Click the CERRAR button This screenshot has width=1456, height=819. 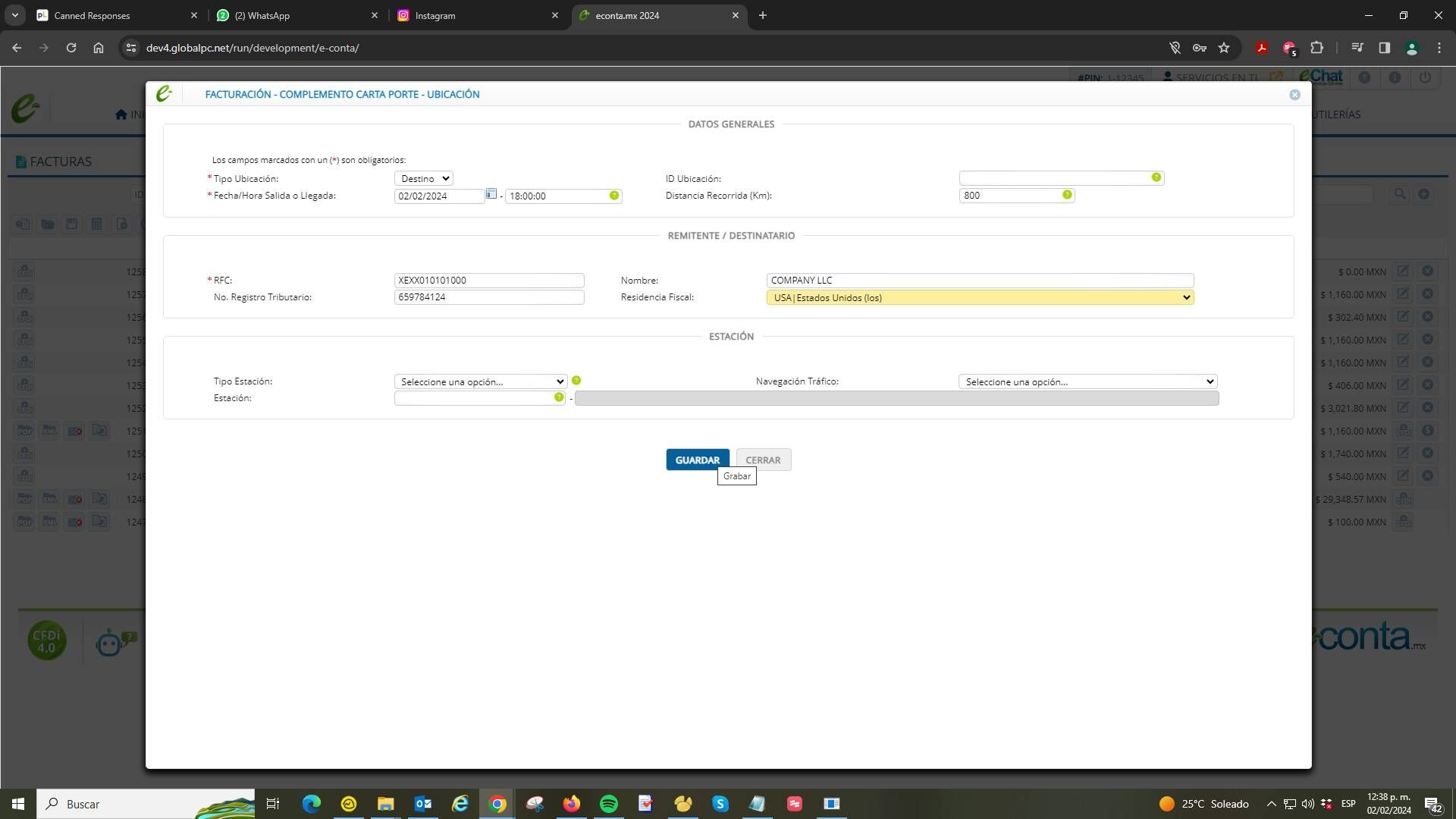764,460
